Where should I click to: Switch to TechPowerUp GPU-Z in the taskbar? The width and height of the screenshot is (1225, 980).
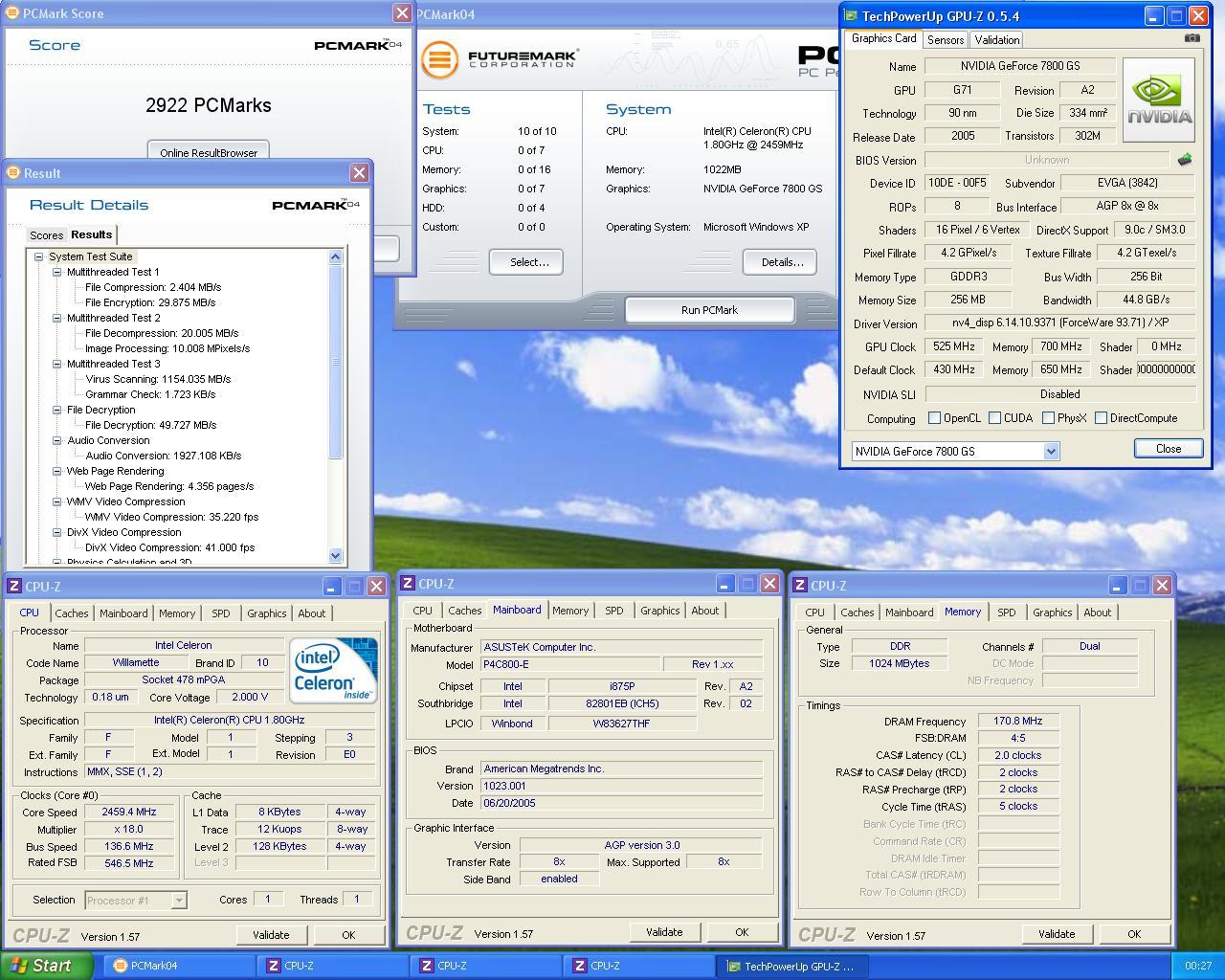tap(793, 966)
